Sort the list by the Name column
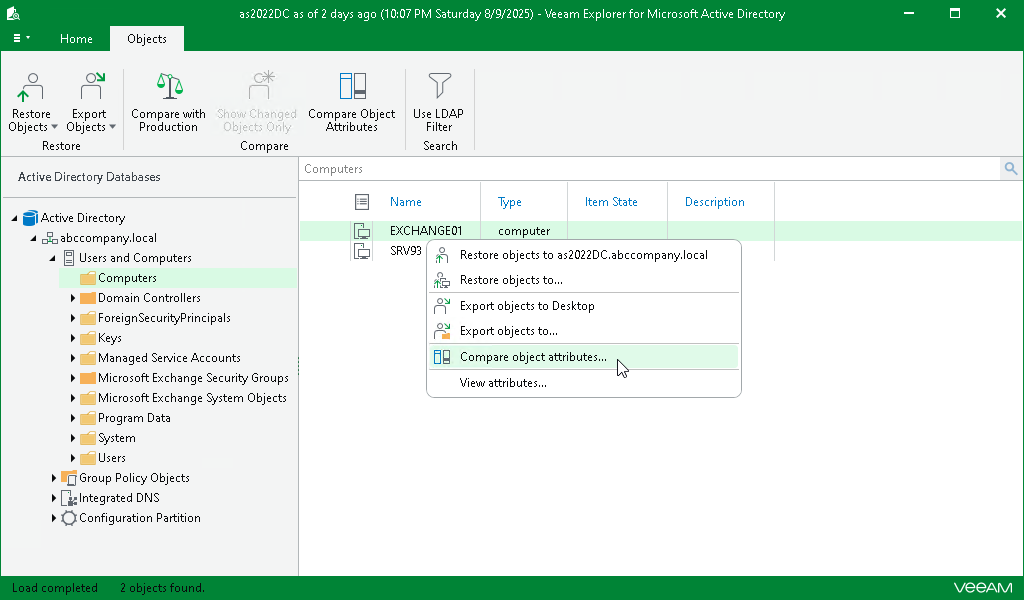The image size is (1024, 600). [x=406, y=201]
